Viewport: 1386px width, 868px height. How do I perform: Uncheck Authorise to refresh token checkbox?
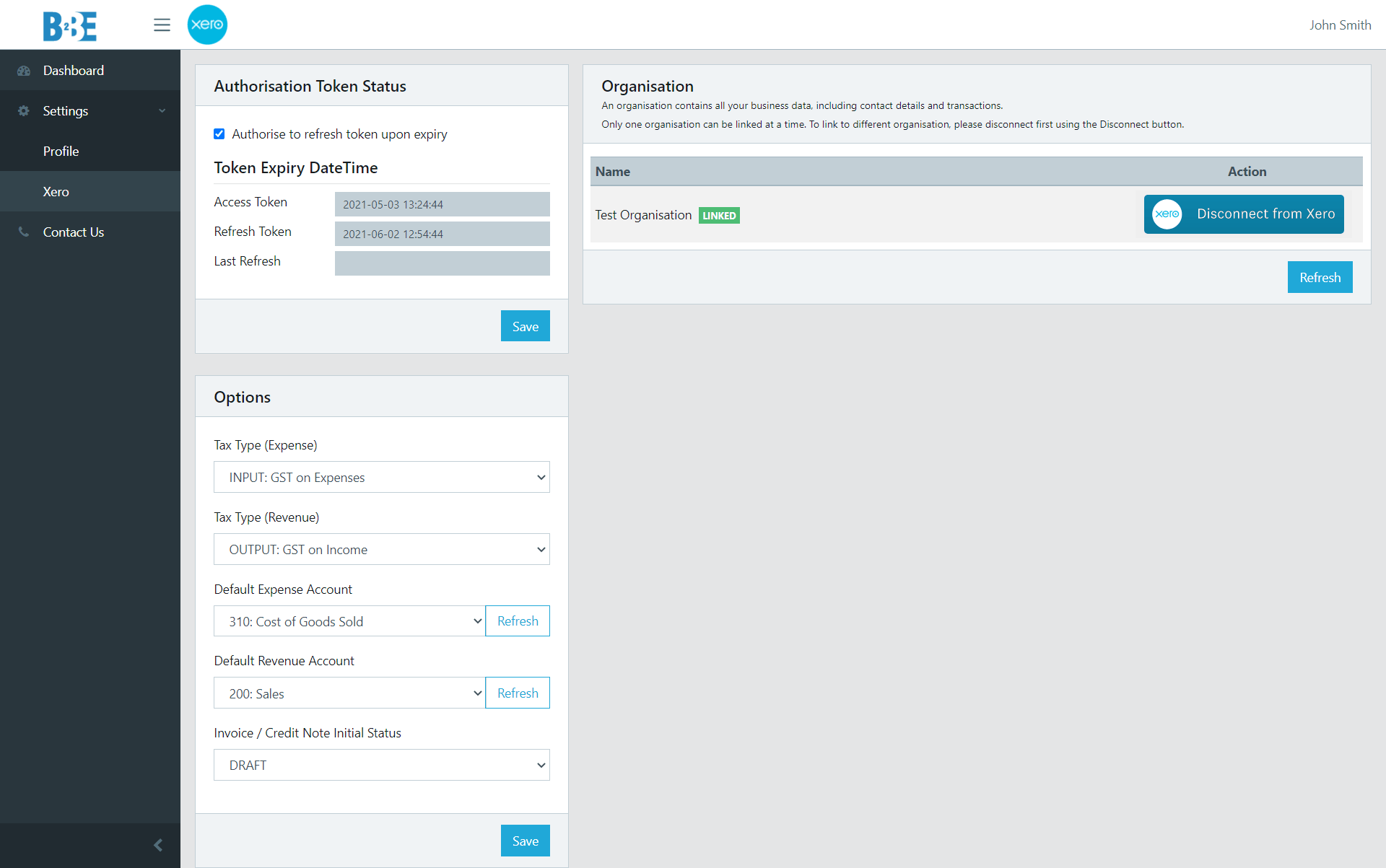219,134
